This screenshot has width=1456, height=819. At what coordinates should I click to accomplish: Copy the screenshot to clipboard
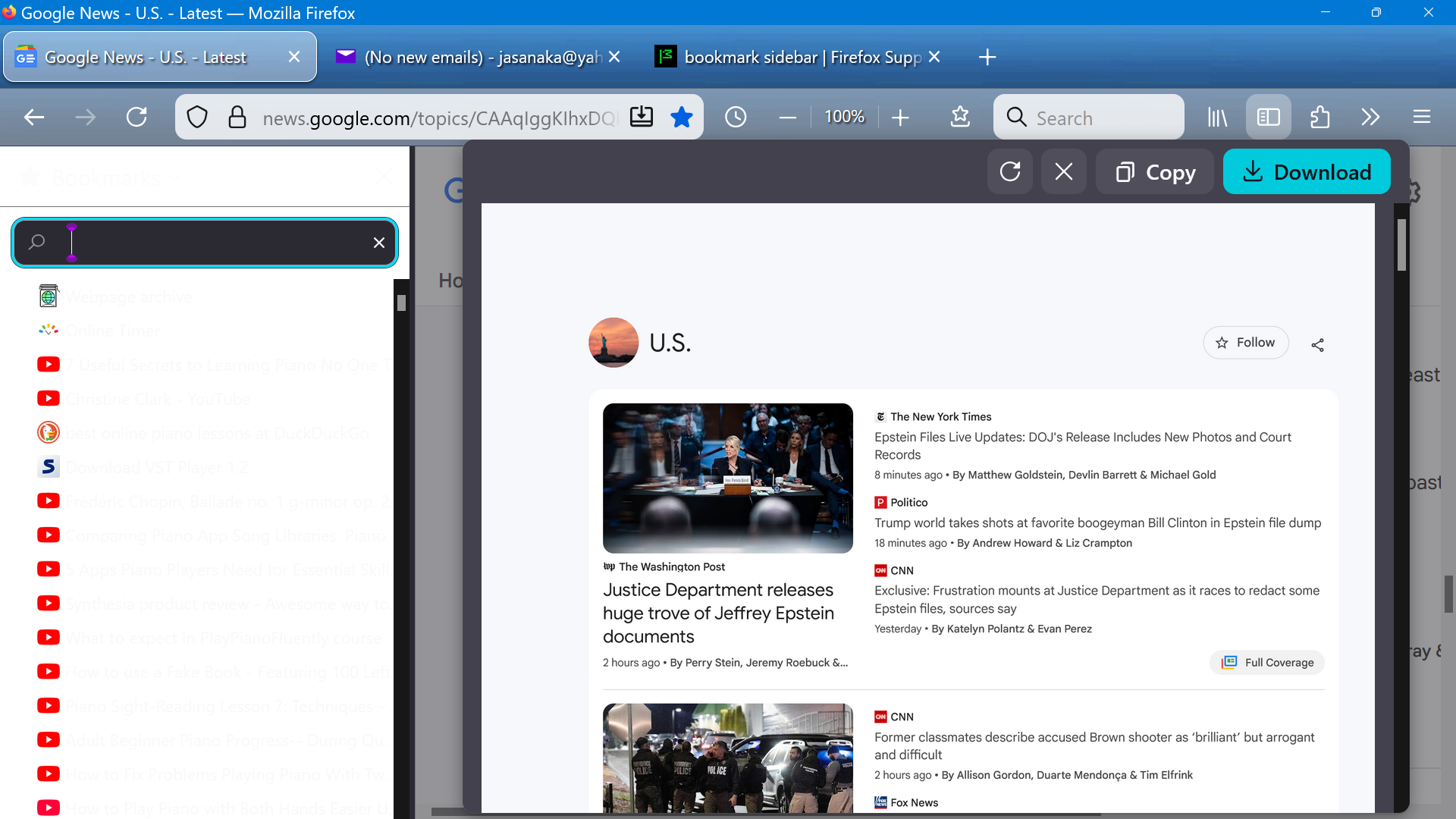pyautogui.click(x=1154, y=172)
